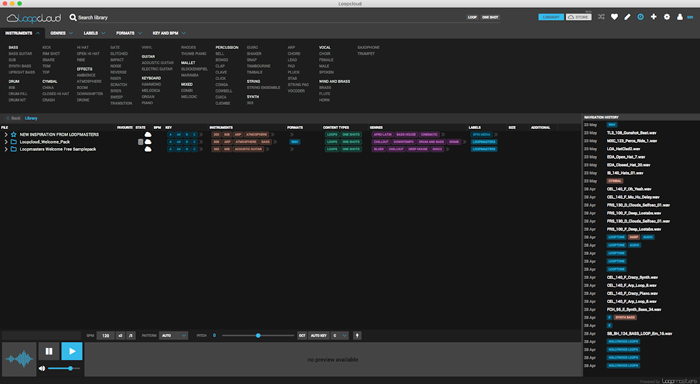The height and width of the screenshot is (384, 700).
Task: Click cloud icon on Loopmasters Welcome Free Samplepack row
Action: pos(148,149)
